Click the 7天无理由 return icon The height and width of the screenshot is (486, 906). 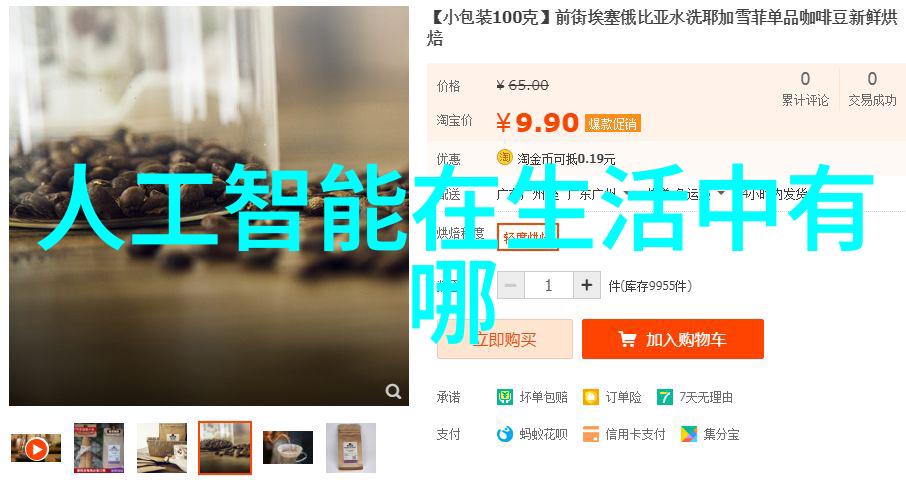[664, 397]
